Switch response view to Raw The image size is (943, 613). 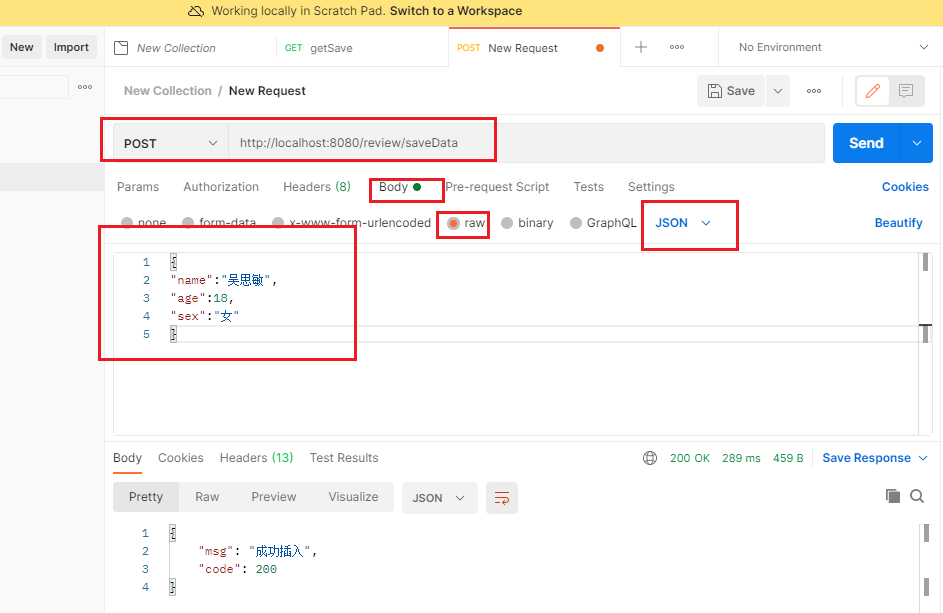[207, 497]
